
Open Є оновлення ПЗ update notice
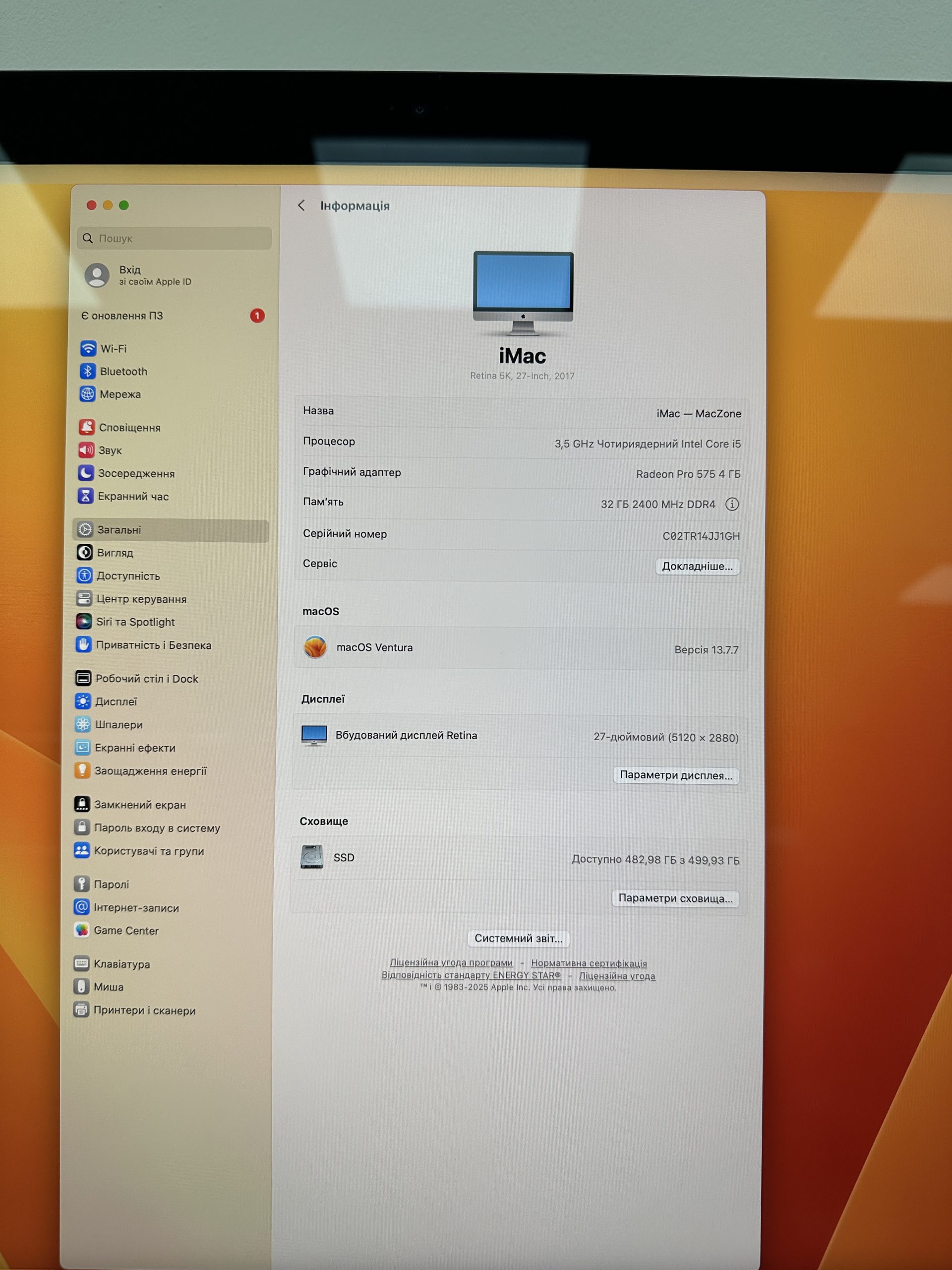click(172, 316)
